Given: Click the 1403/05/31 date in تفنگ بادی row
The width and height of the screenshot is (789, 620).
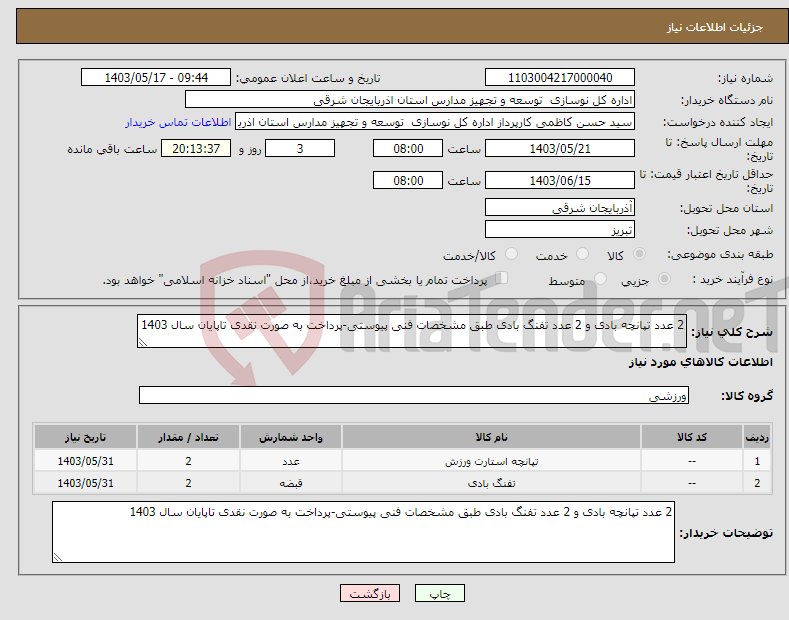Looking at the screenshot, I should [x=86, y=483].
